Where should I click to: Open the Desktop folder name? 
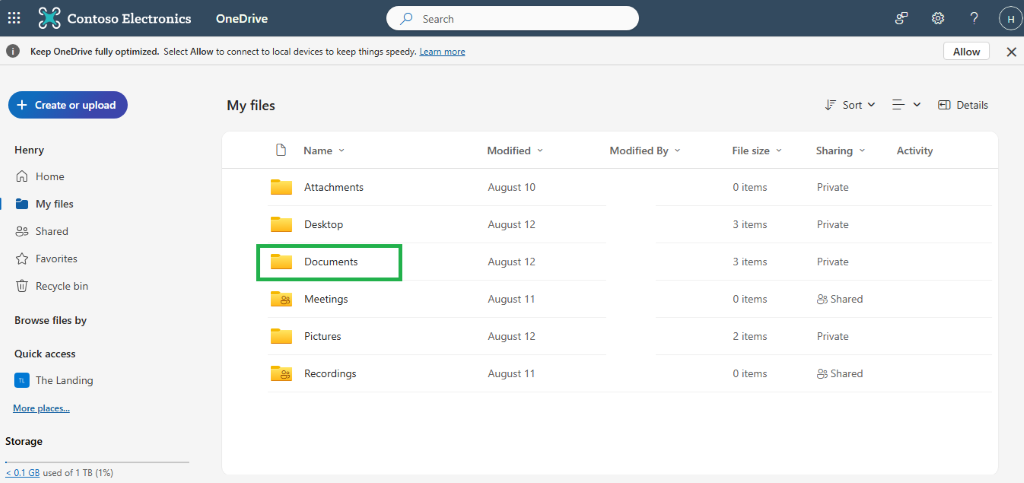pos(323,225)
